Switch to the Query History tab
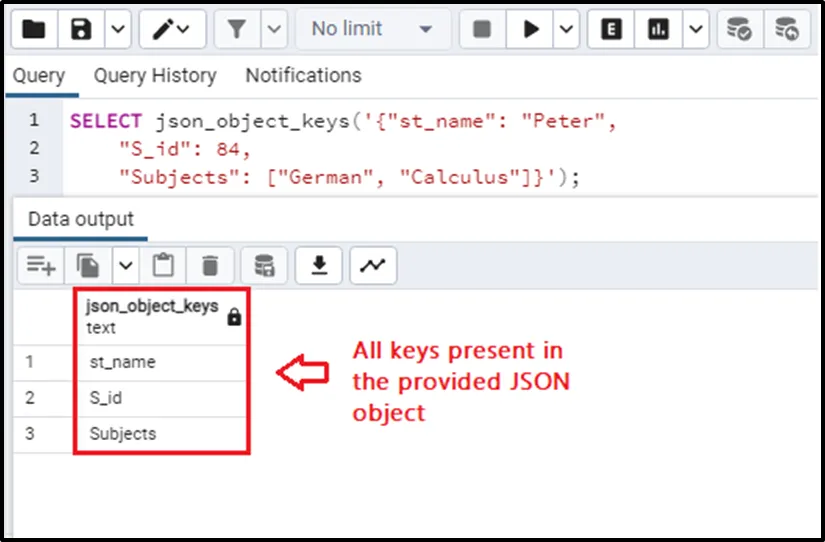This screenshot has height=542, width=825. click(155, 76)
